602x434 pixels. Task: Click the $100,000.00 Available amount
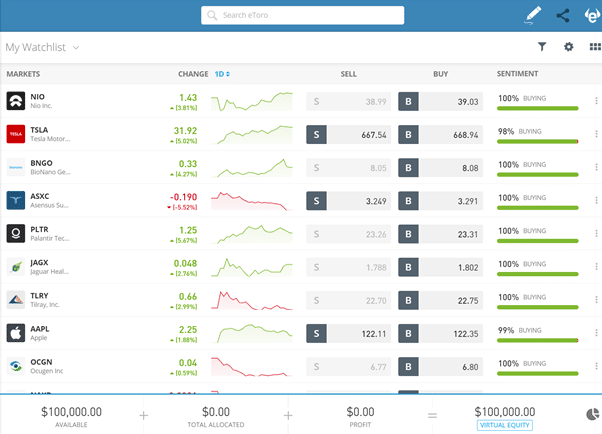coord(71,412)
